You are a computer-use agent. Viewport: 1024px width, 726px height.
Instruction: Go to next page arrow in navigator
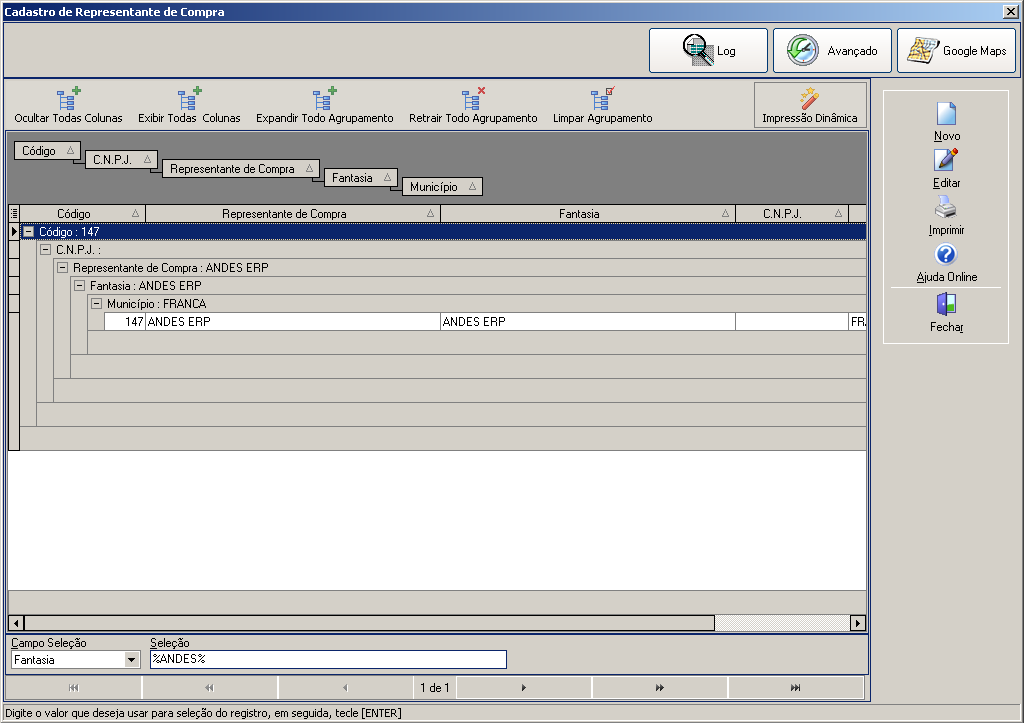tap(524, 687)
